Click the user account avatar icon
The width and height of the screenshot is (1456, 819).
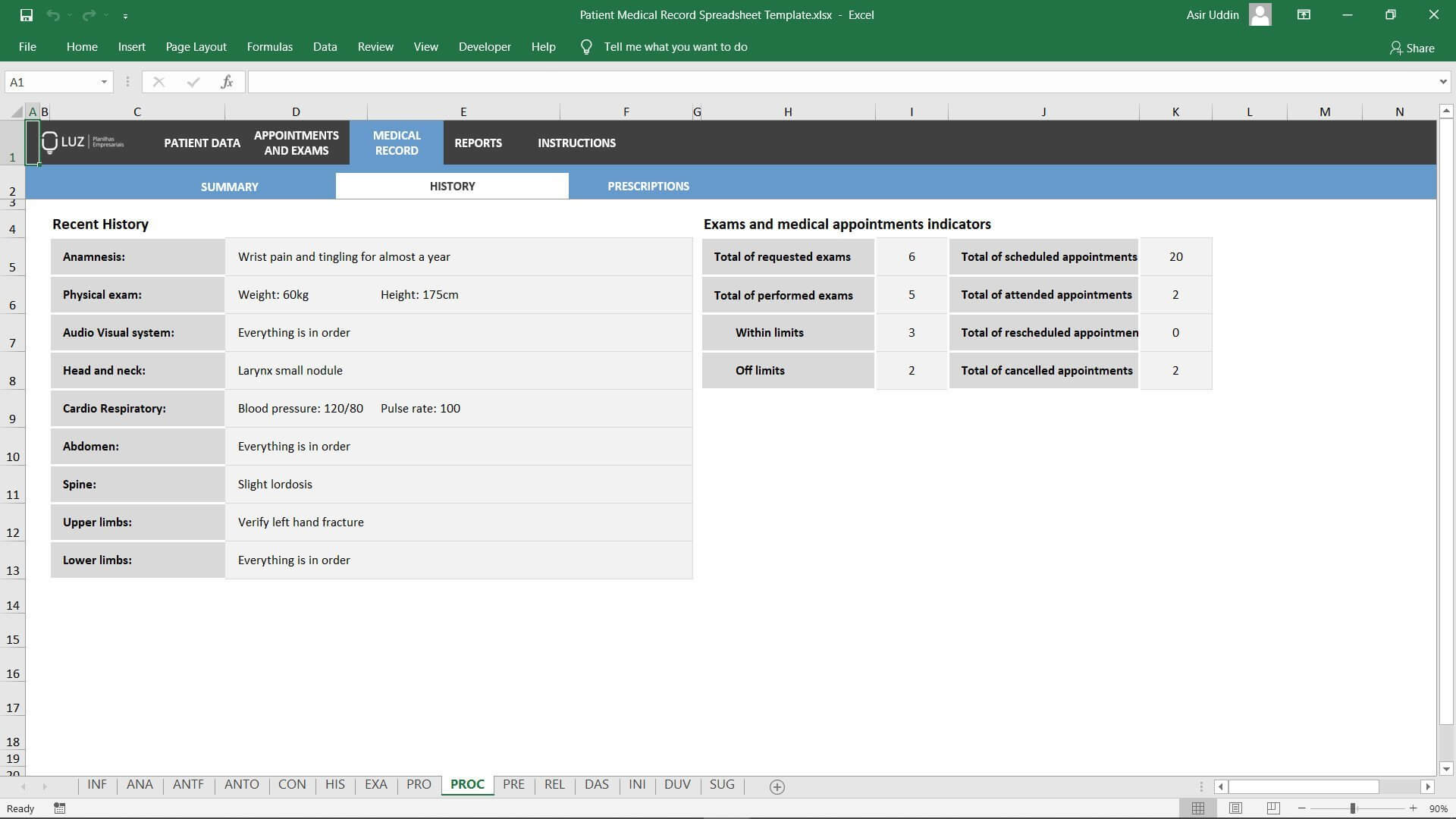coord(1260,14)
